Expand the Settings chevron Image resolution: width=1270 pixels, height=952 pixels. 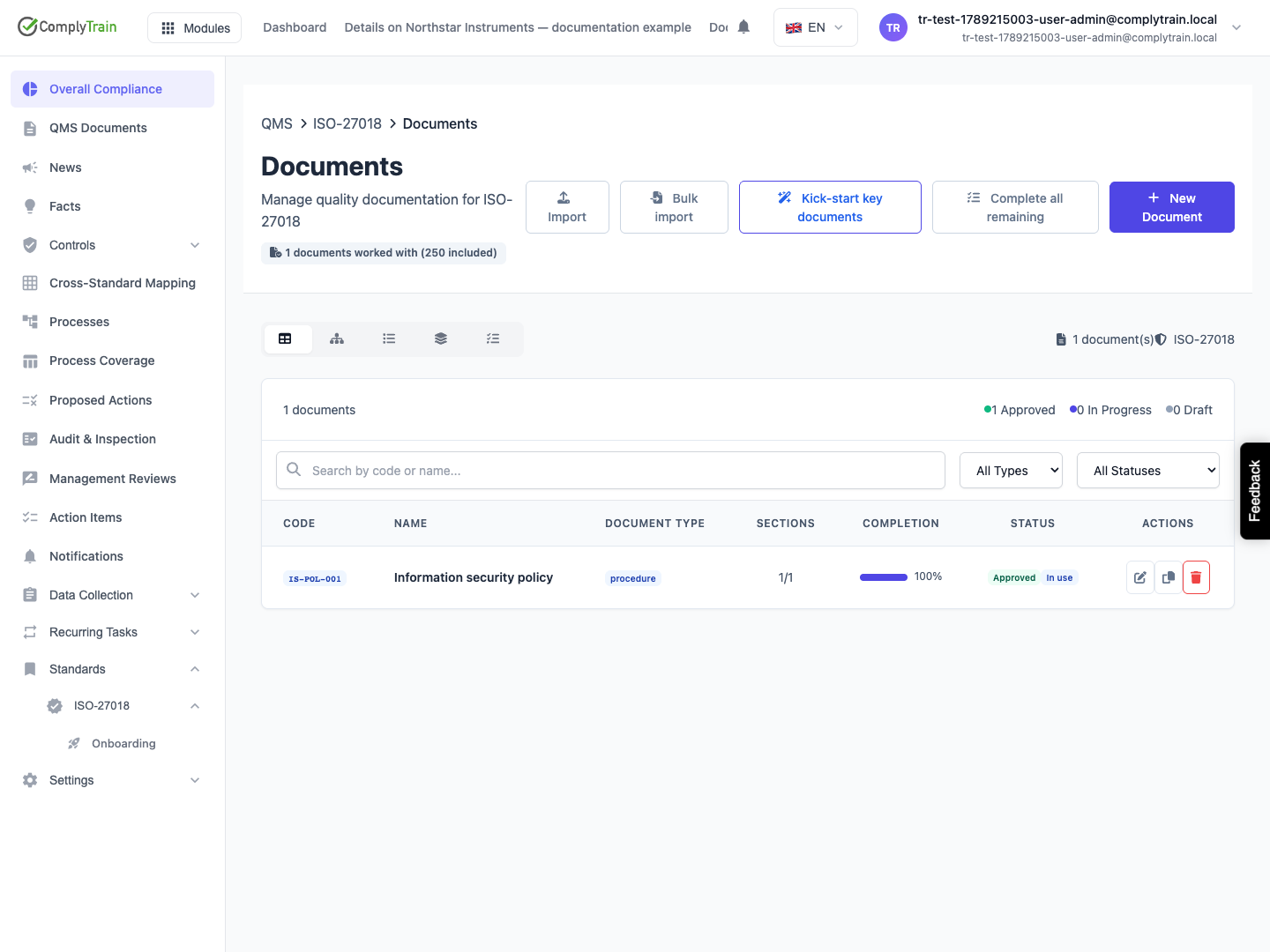click(195, 780)
